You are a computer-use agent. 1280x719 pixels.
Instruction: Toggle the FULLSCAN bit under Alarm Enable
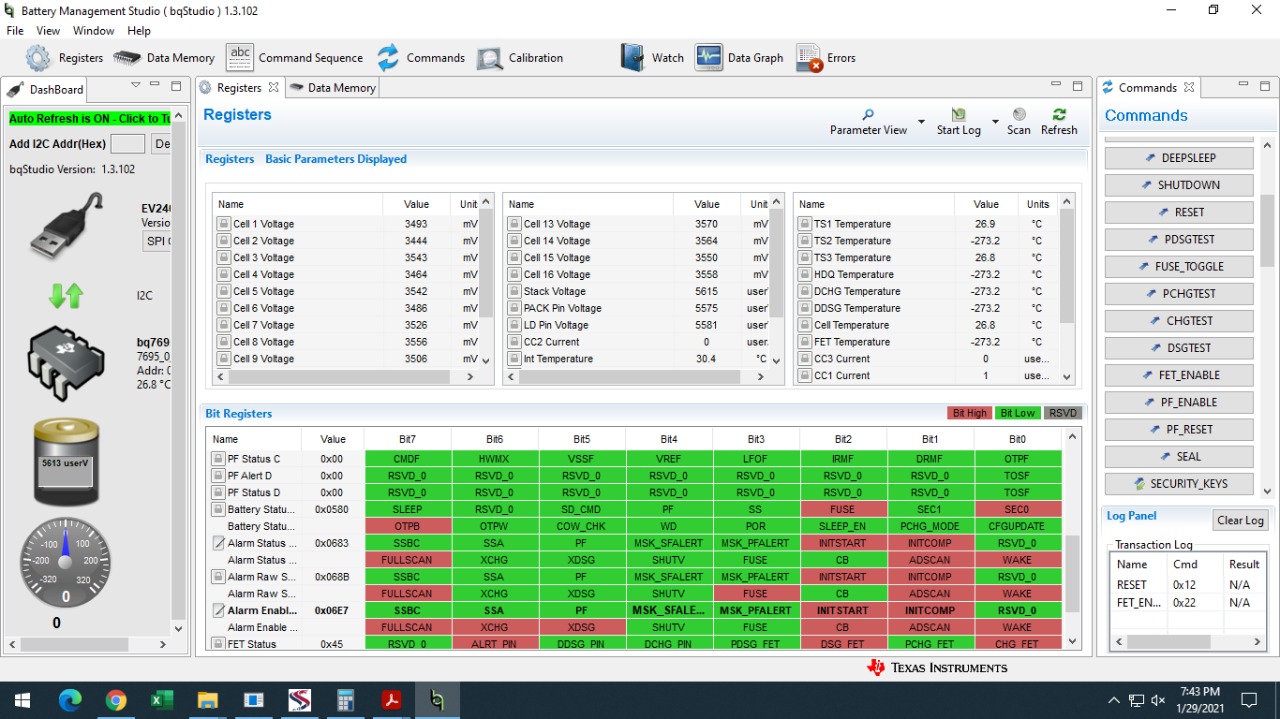click(407, 627)
